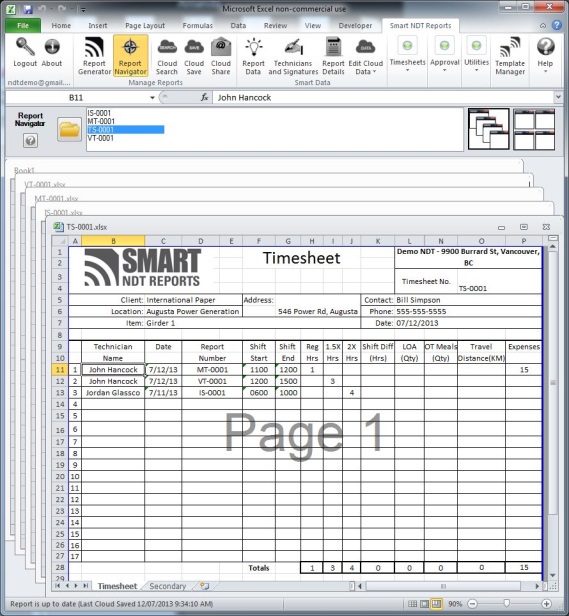Open Report Data lightbulb icon
This screenshot has height=616, width=569.
(253, 48)
